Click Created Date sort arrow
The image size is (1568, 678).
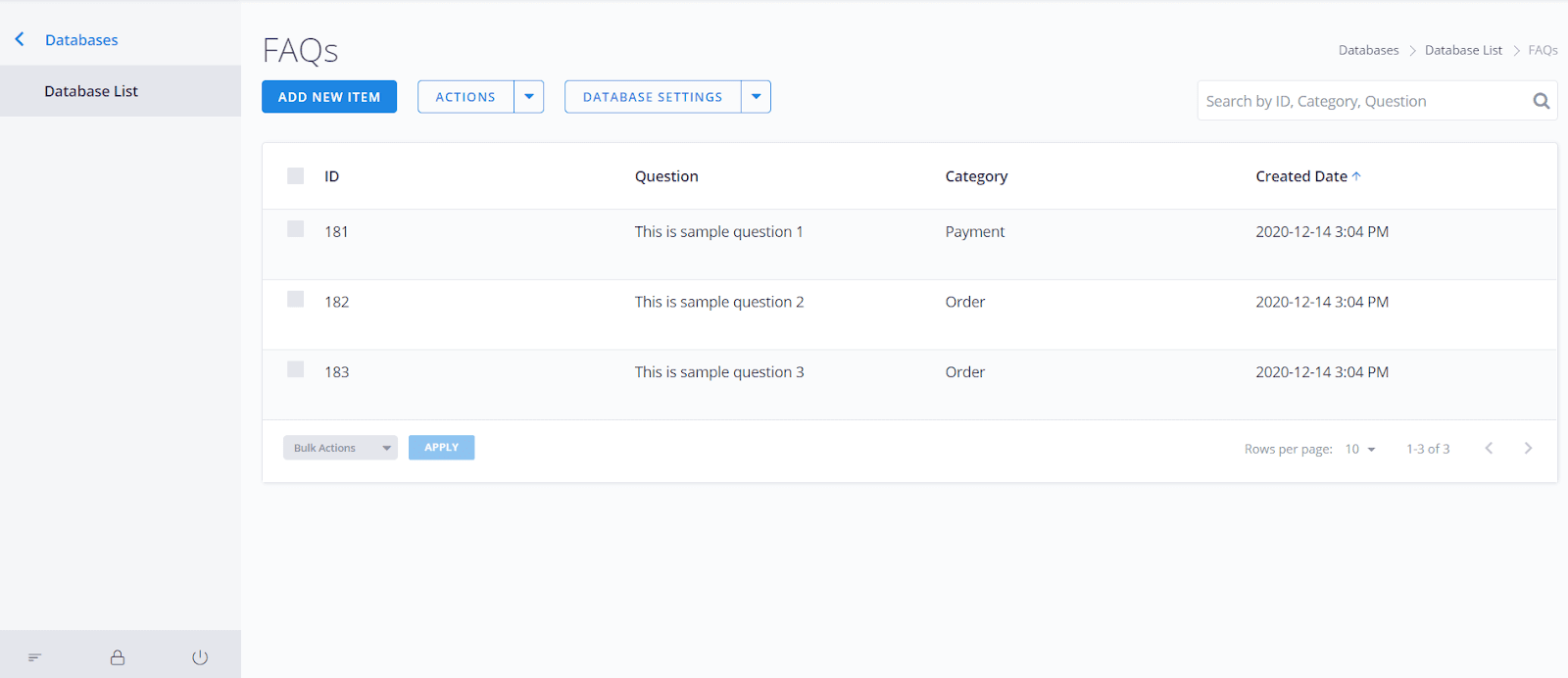[1356, 176]
